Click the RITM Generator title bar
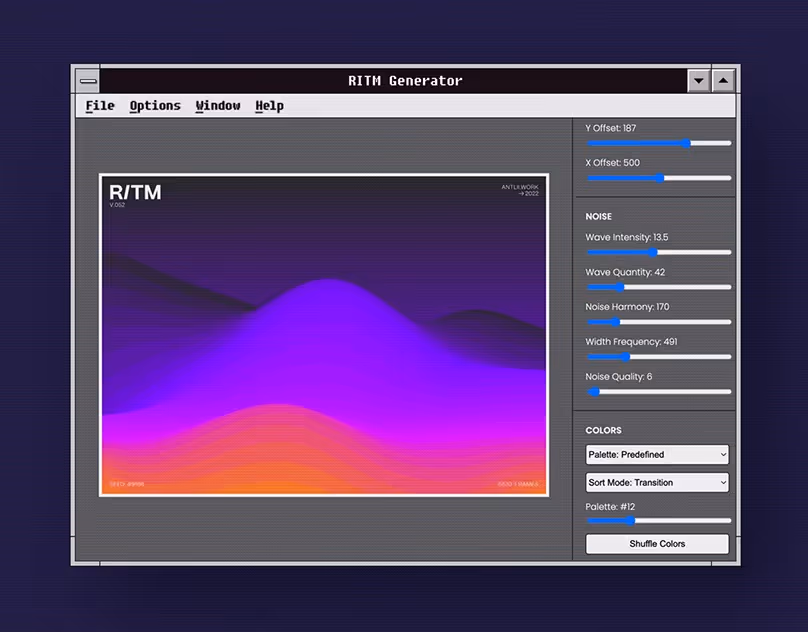 point(405,81)
